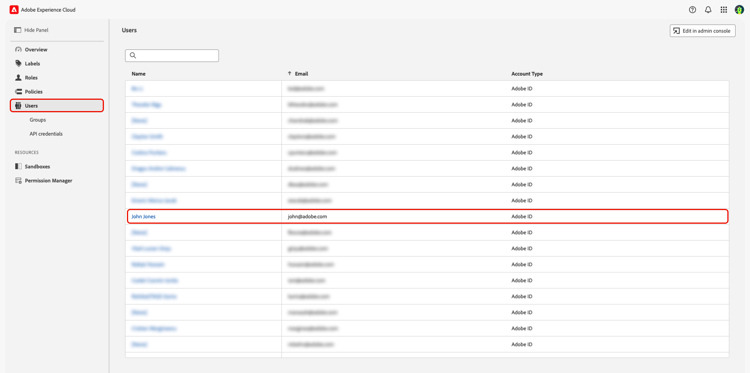Click Edit in admin console button

pyautogui.click(x=702, y=31)
